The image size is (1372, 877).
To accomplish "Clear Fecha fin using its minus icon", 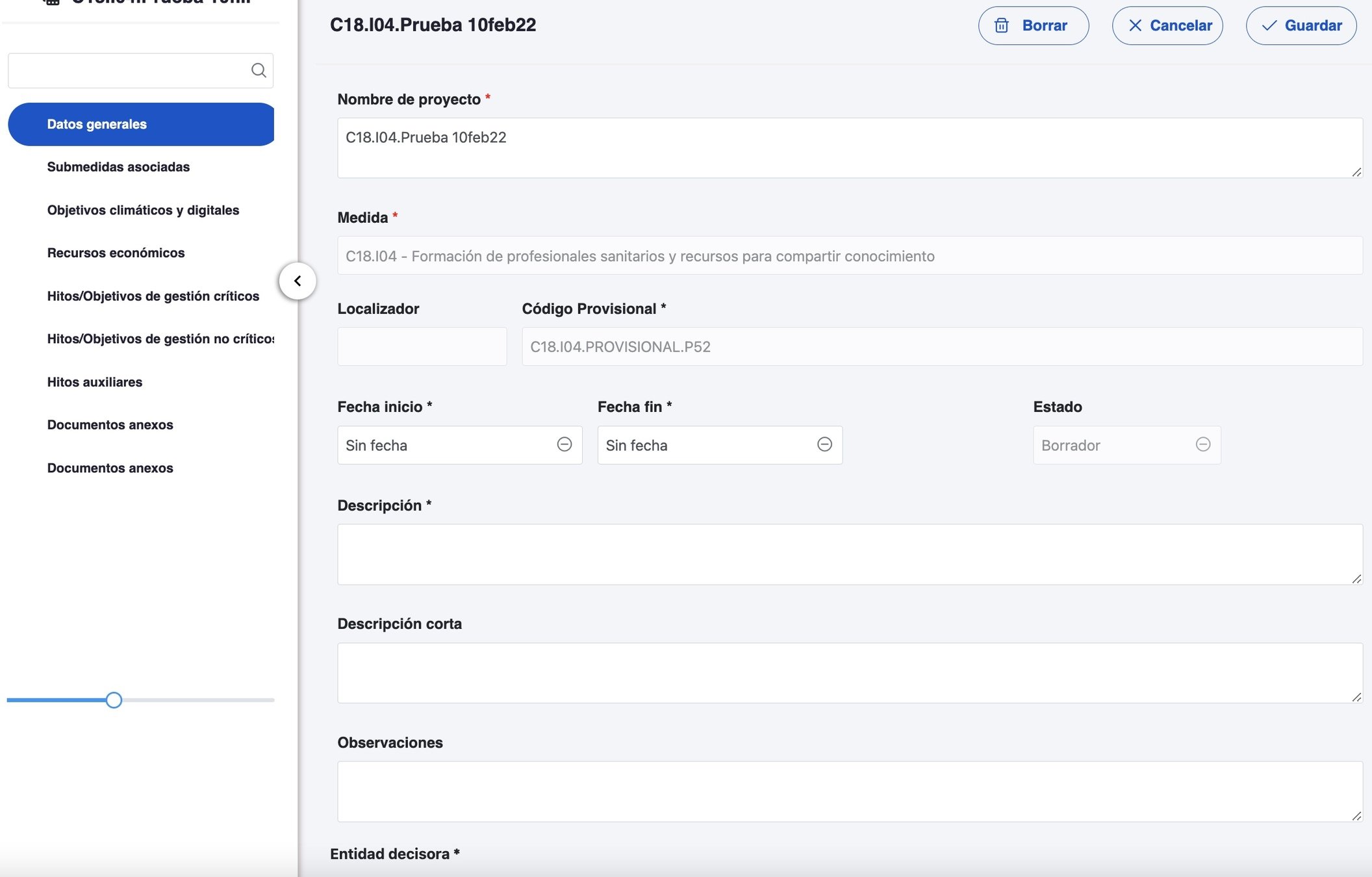I will point(824,444).
